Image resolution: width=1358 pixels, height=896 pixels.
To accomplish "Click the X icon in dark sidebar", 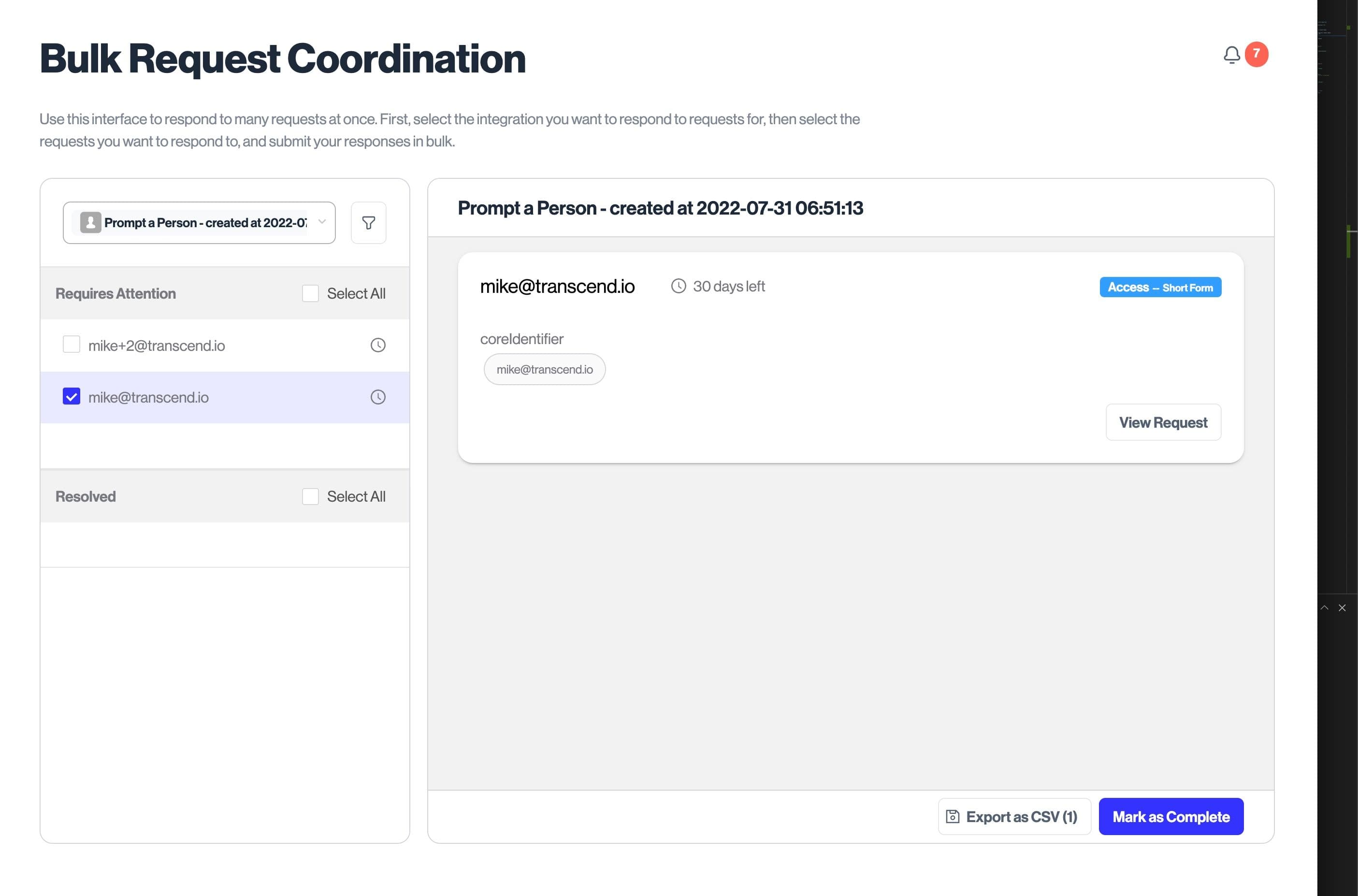I will (x=1342, y=607).
